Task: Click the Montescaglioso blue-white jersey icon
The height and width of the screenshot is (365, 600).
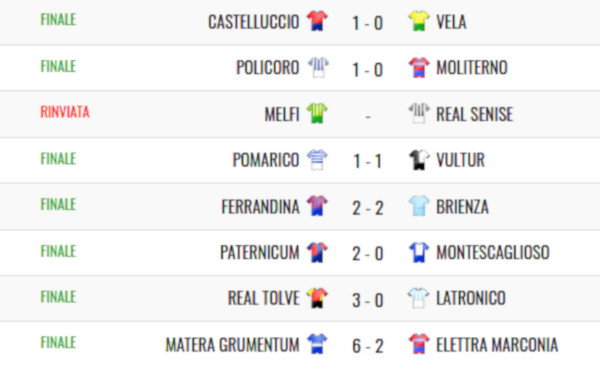Action: [x=419, y=252]
